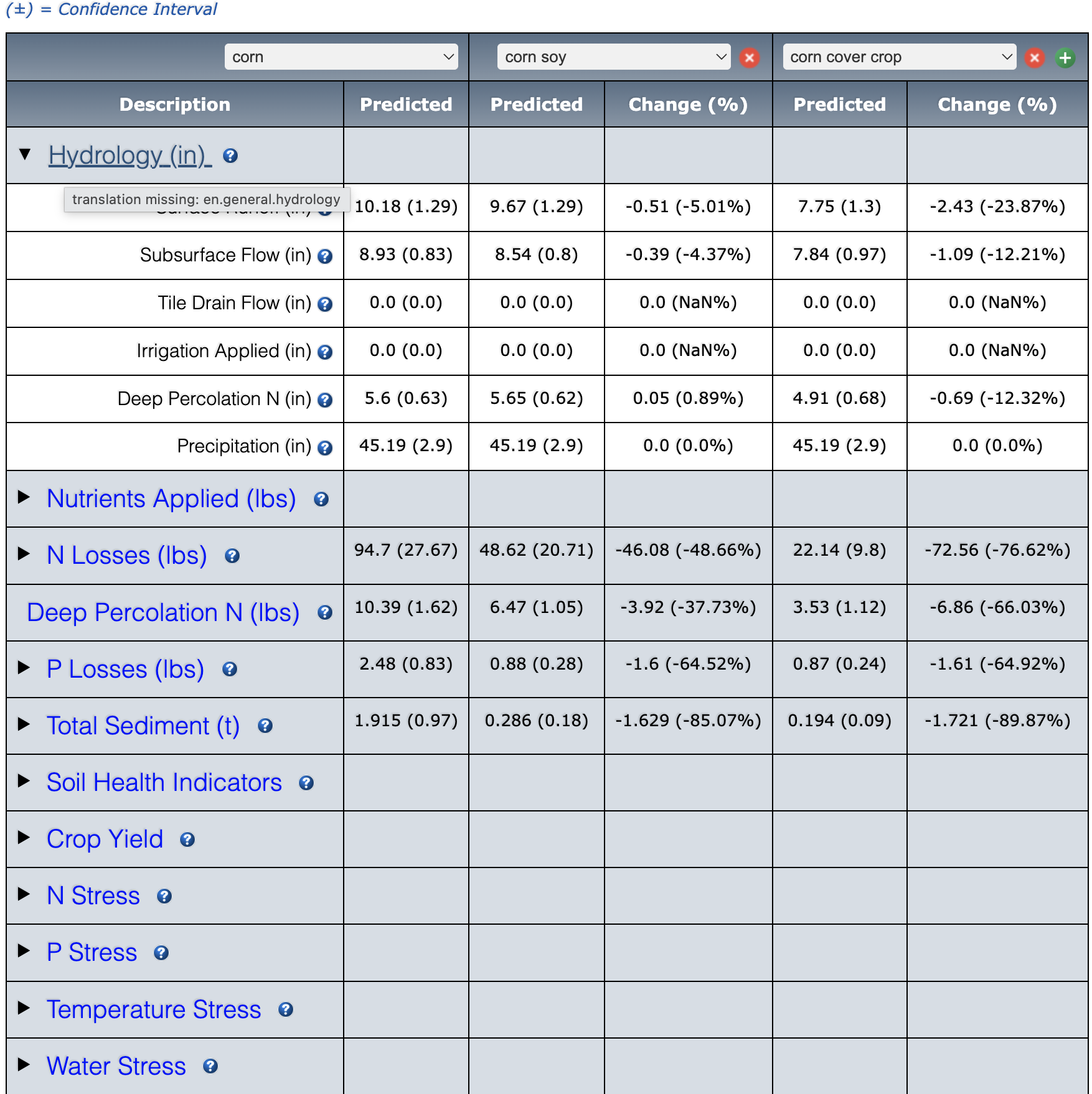Open help icon for Deep Percolation N (lbs)
The image size is (1092, 1094).
click(x=325, y=612)
